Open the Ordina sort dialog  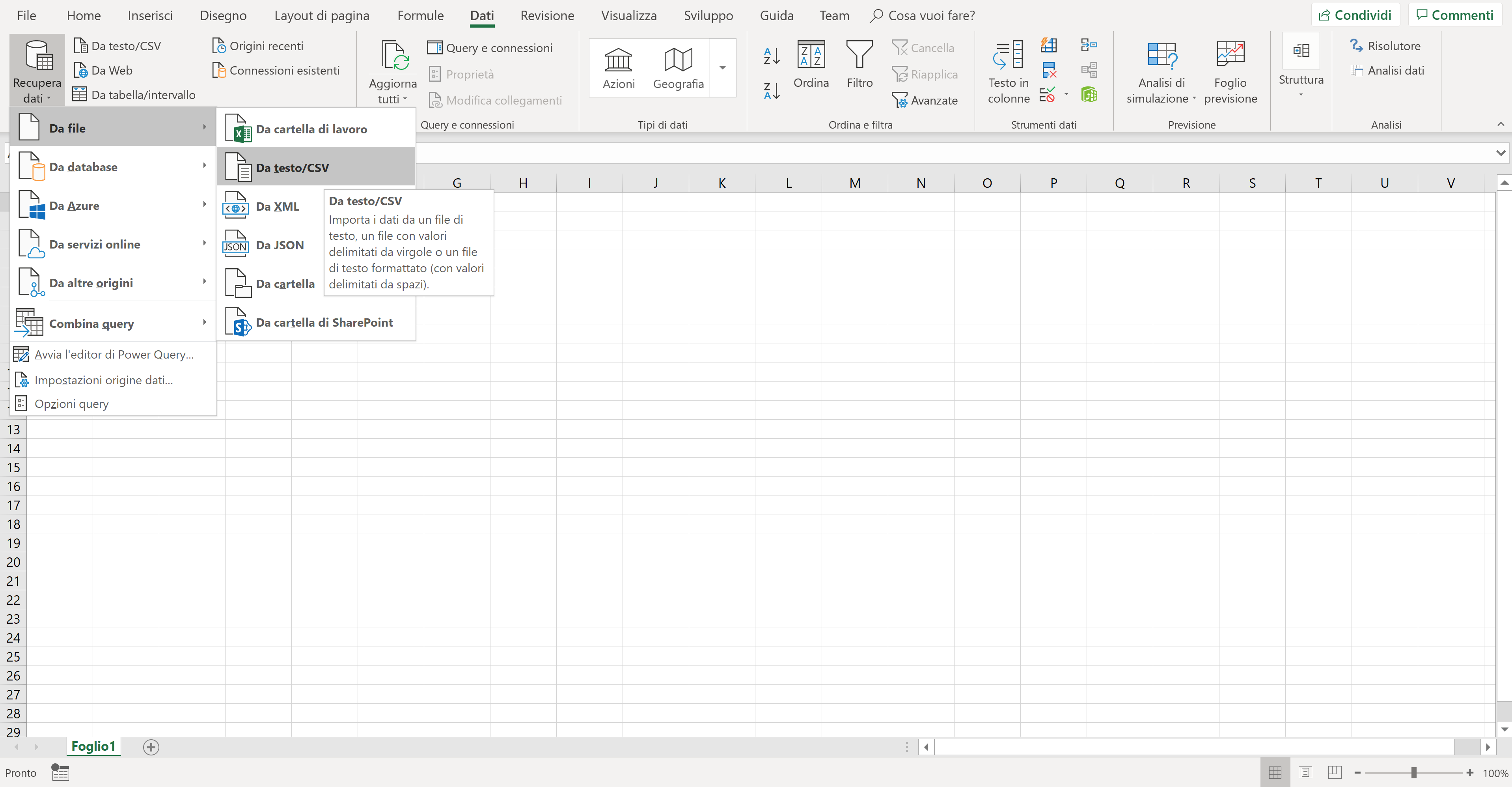811,65
